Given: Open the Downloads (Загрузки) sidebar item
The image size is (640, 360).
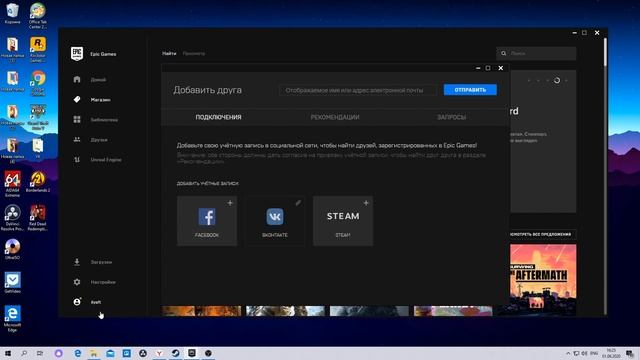Looking at the screenshot, I should click(92, 262).
